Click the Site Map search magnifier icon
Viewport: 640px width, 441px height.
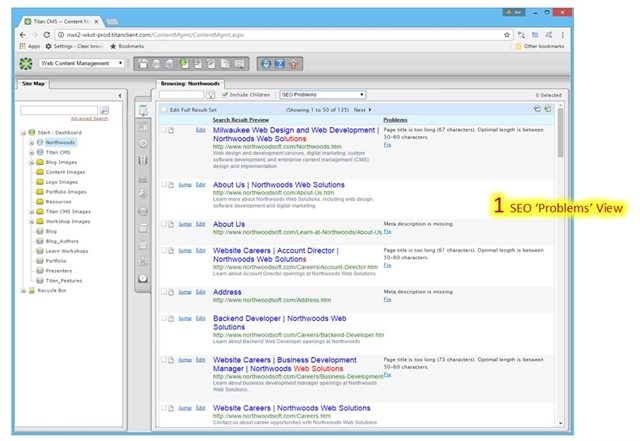pos(104,110)
